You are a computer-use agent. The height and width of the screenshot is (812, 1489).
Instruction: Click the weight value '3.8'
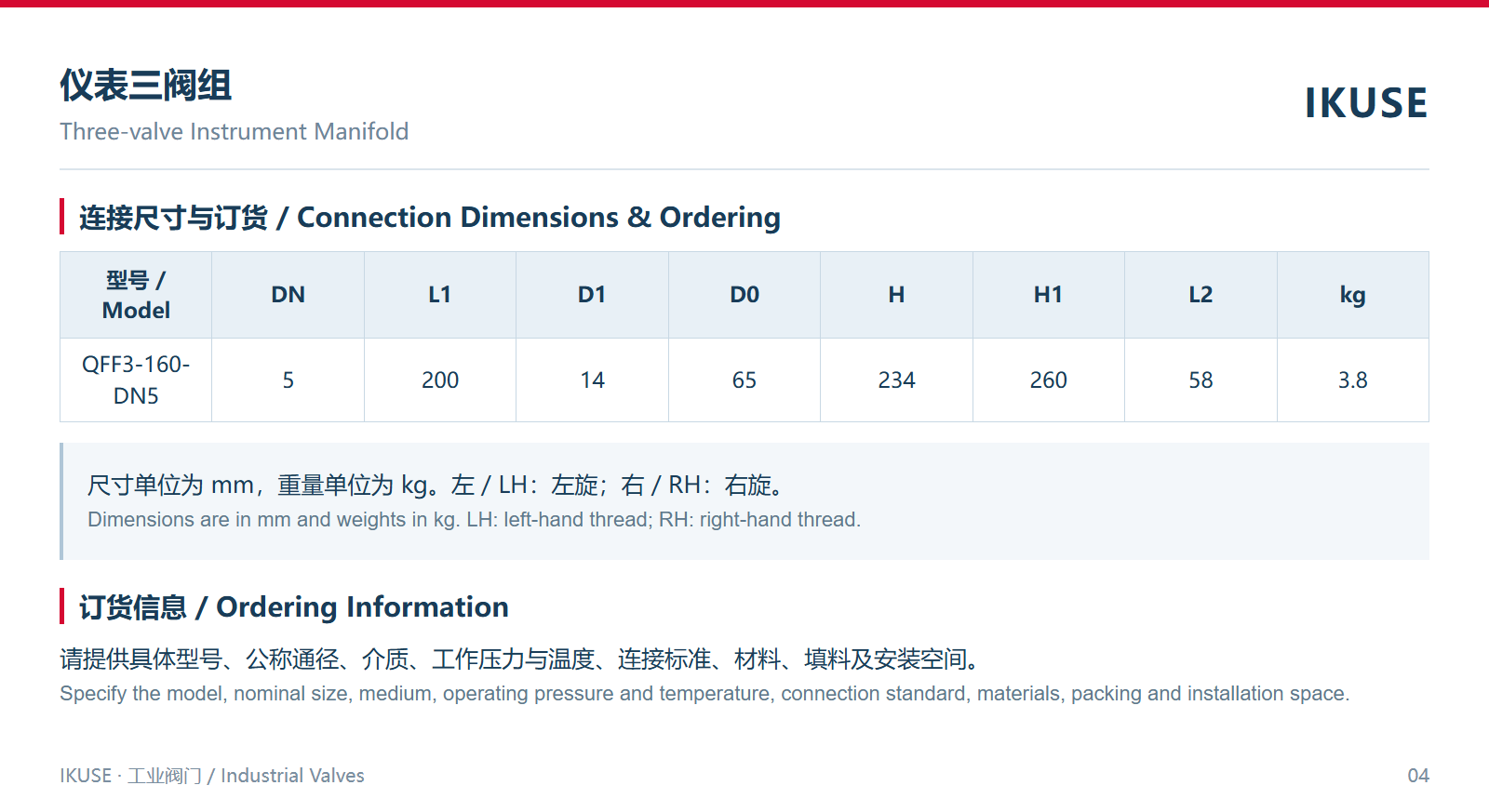point(1353,380)
